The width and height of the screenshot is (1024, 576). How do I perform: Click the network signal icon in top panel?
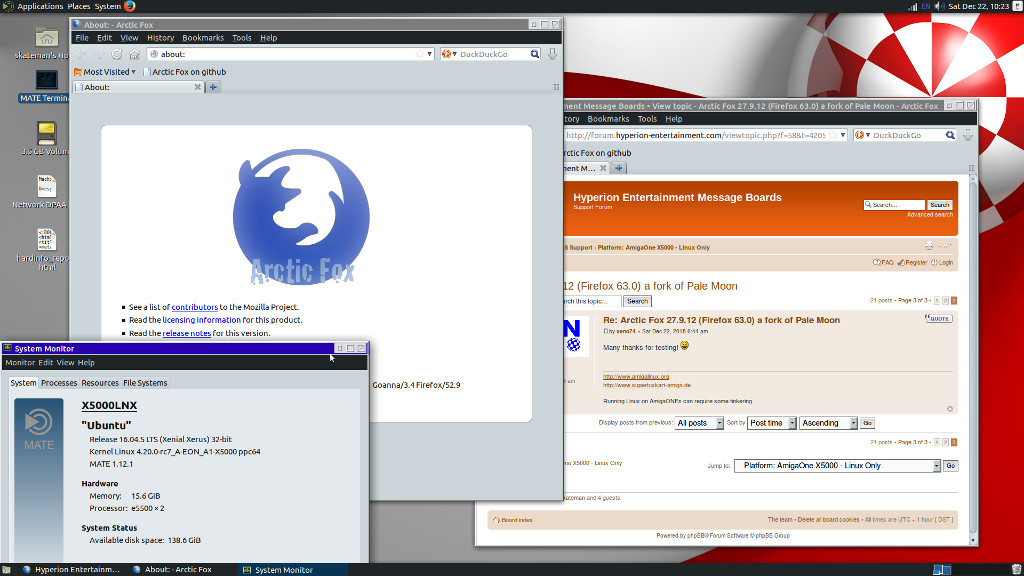912,7
